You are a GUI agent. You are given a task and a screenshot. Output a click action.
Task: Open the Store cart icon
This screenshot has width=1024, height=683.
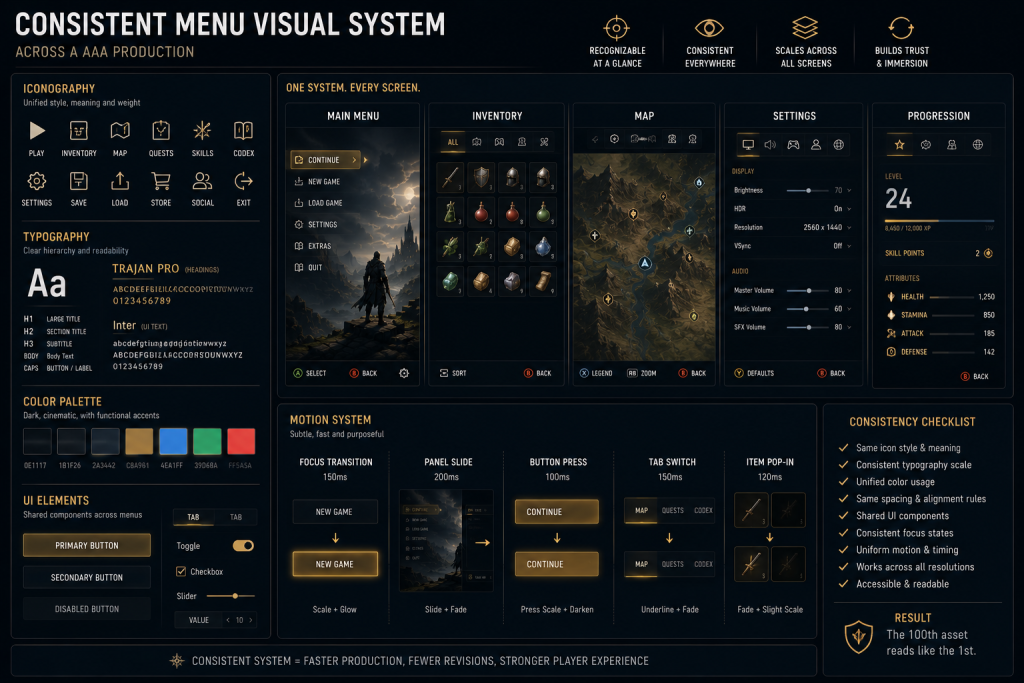[161, 181]
